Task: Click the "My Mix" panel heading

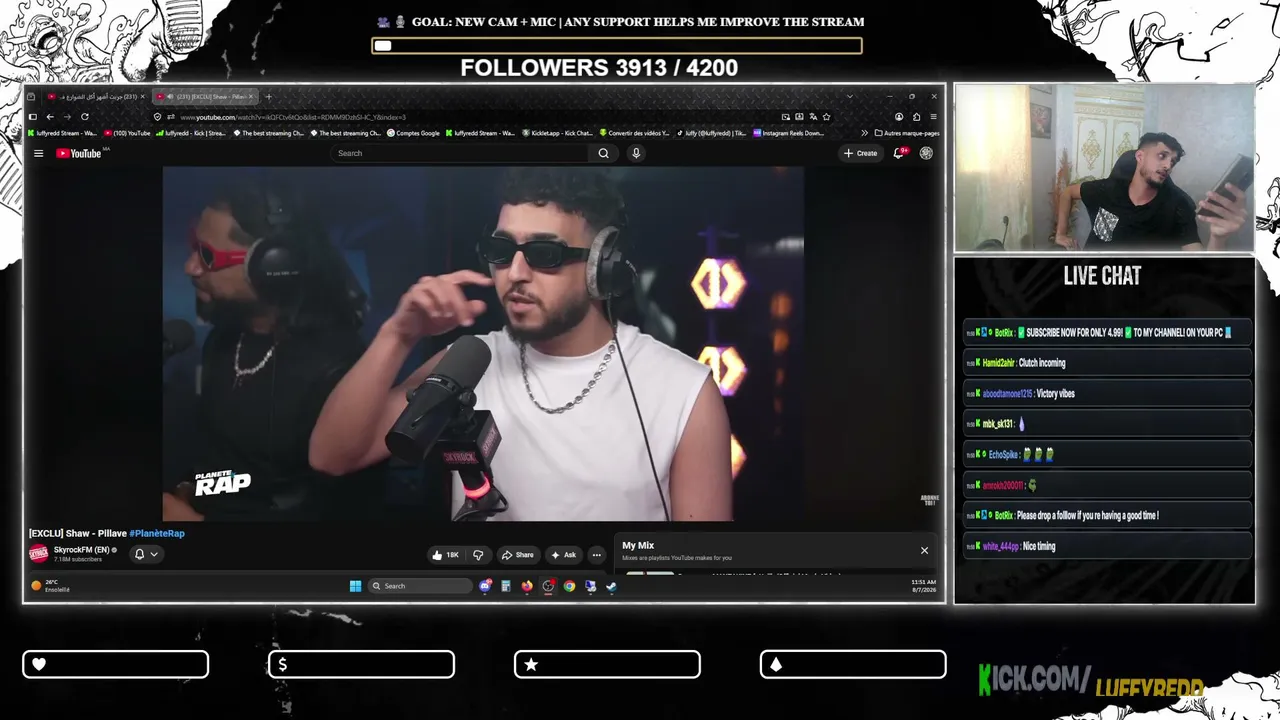Action: point(638,546)
